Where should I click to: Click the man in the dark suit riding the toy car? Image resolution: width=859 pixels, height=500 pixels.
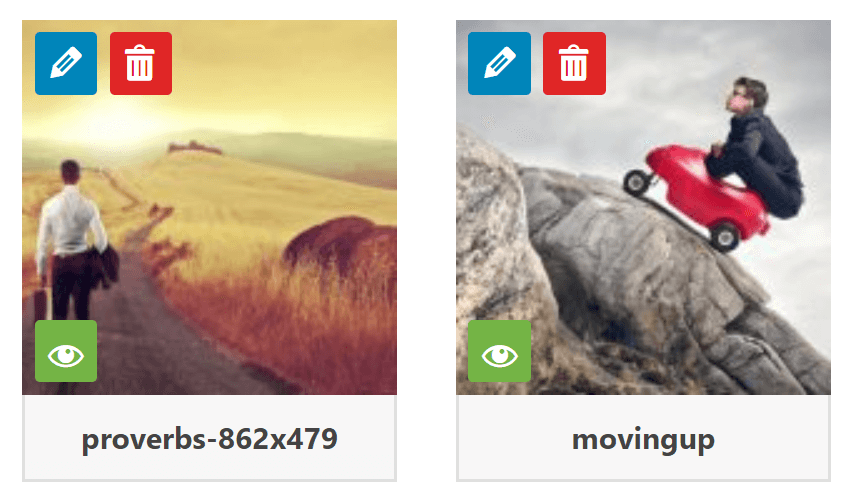point(759,148)
